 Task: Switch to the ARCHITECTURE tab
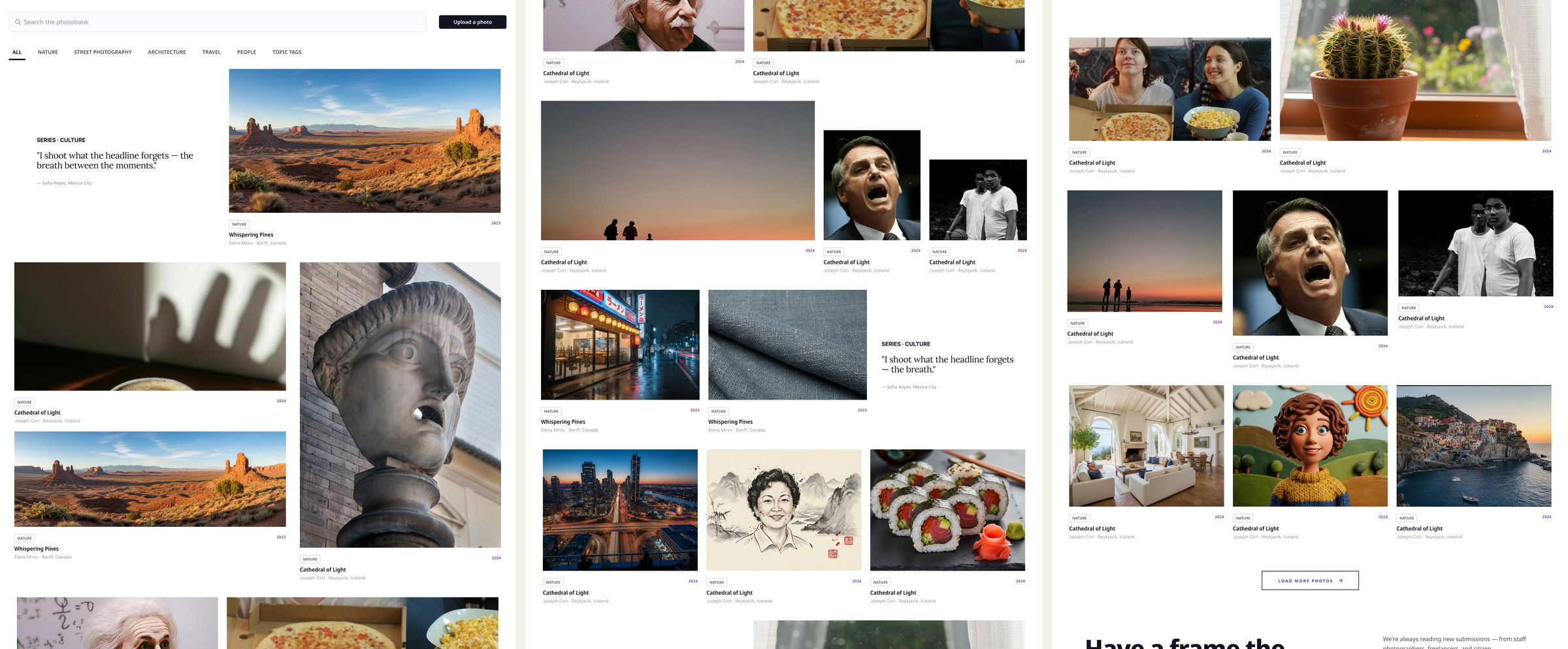click(x=167, y=52)
